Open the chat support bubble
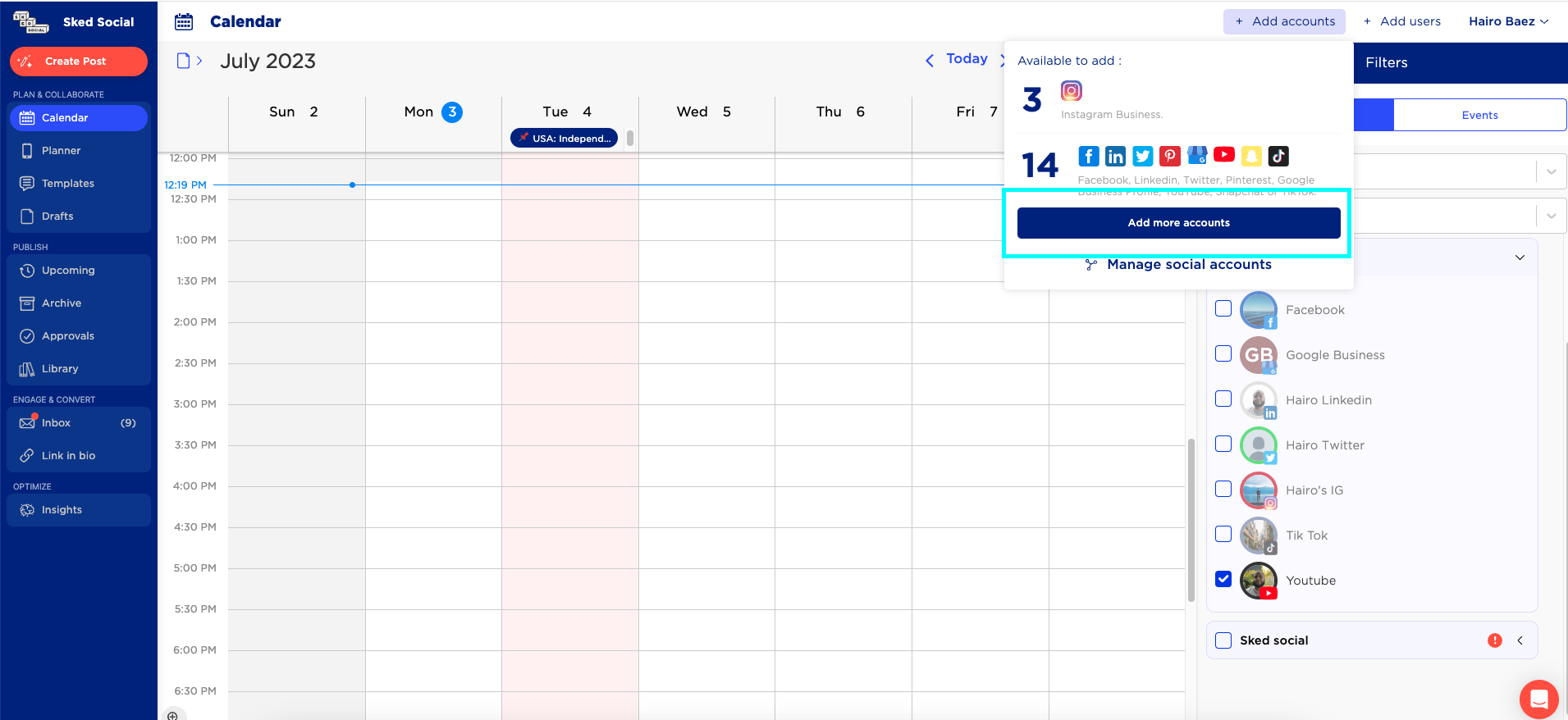The height and width of the screenshot is (720, 1568). click(x=1538, y=699)
